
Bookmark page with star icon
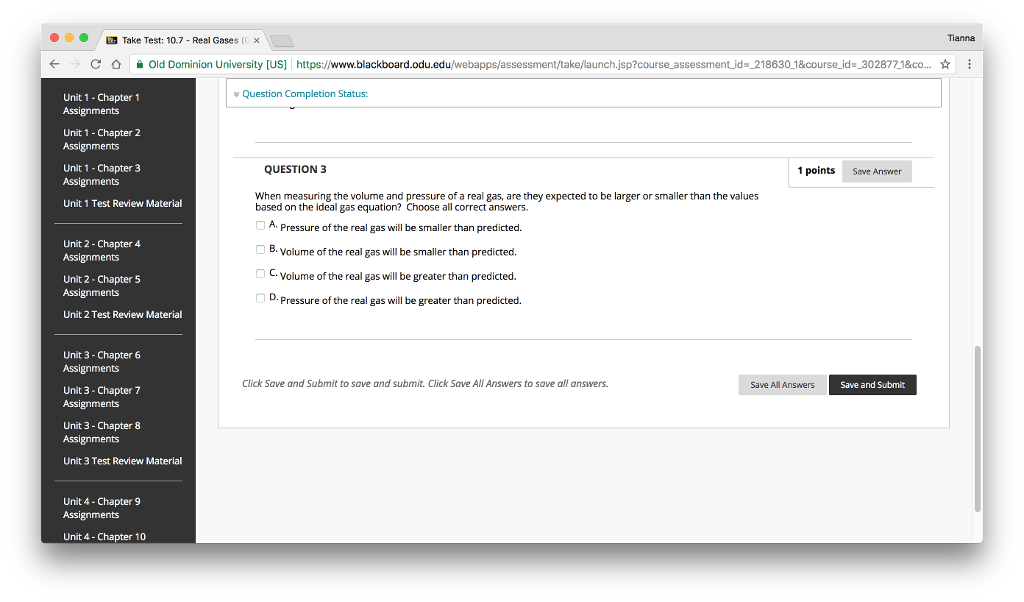coord(946,64)
